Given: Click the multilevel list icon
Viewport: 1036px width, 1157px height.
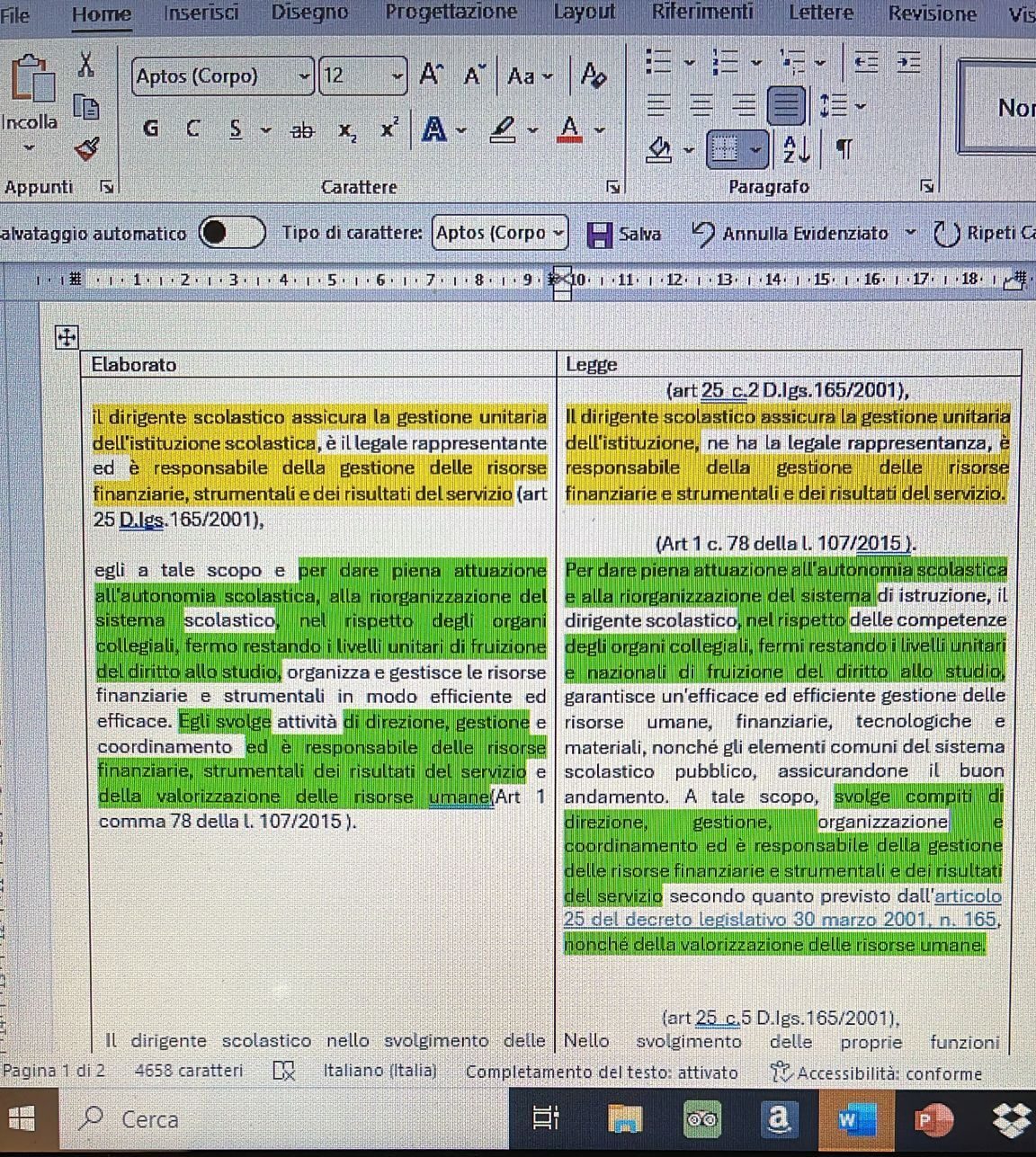Looking at the screenshot, I should pos(792,62).
